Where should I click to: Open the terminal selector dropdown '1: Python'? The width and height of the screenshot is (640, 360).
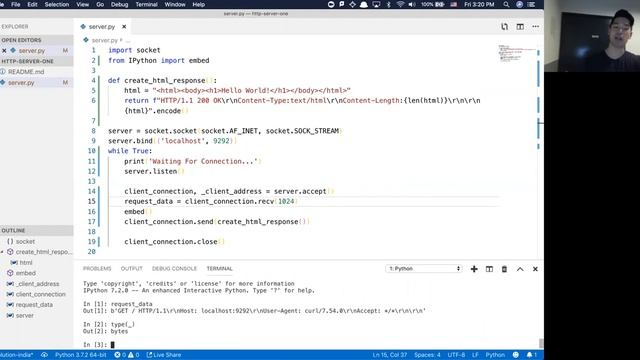pyautogui.click(x=424, y=269)
